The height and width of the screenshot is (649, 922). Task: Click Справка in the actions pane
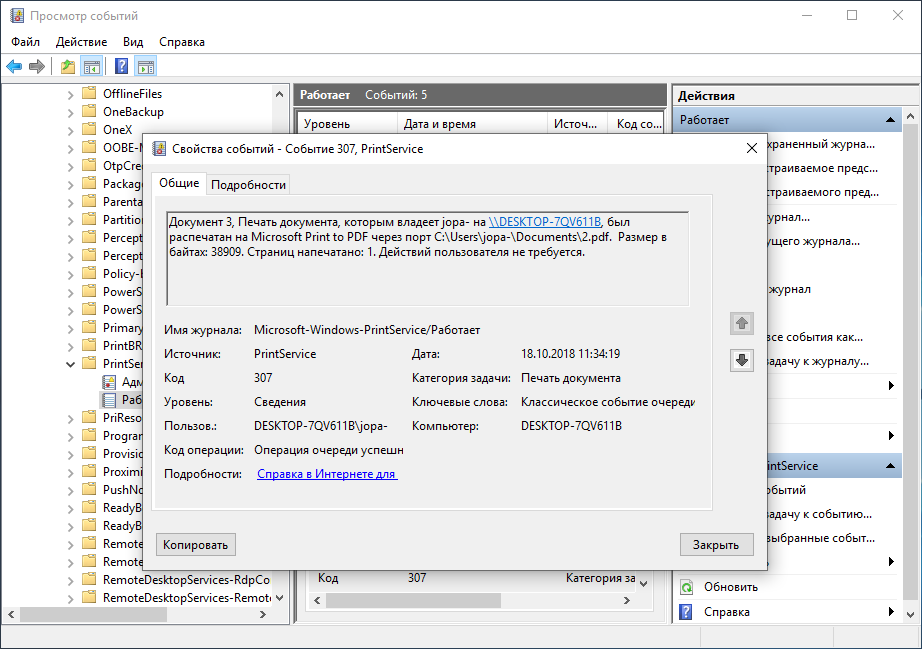coord(727,612)
